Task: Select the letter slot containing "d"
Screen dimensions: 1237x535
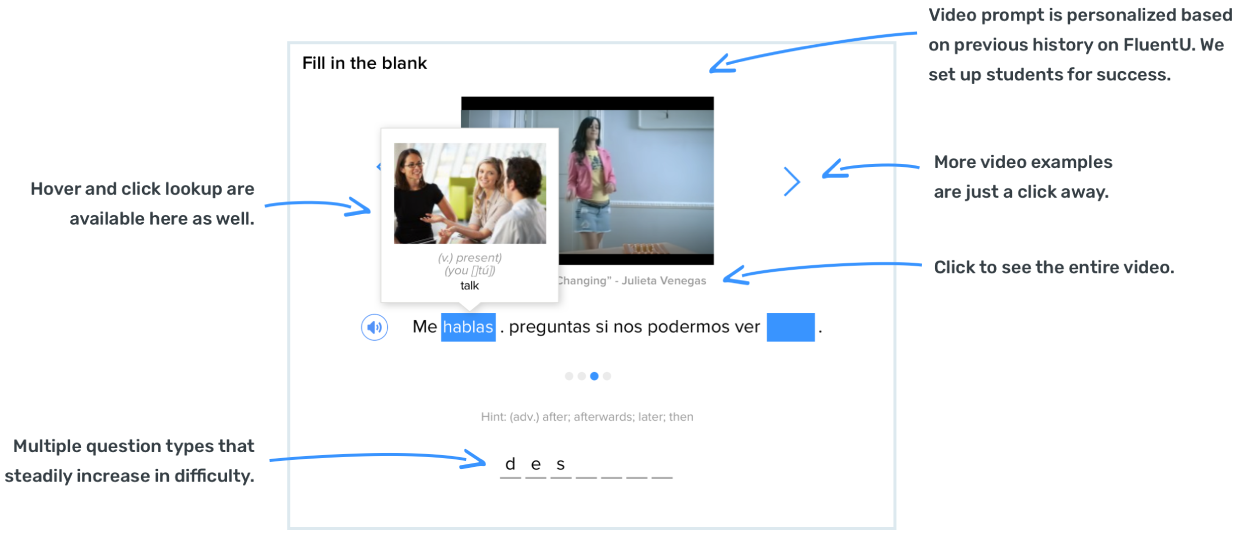Action: coord(510,465)
